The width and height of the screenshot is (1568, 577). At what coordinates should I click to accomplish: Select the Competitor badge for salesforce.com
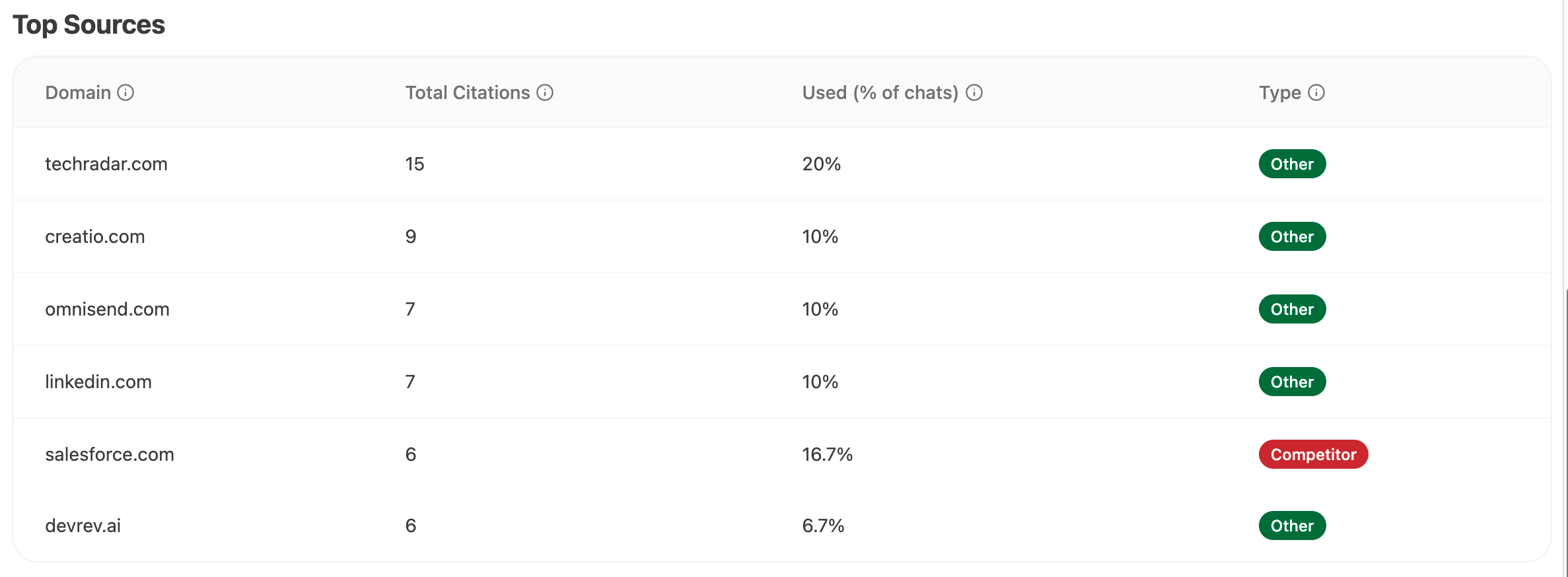[x=1312, y=454]
